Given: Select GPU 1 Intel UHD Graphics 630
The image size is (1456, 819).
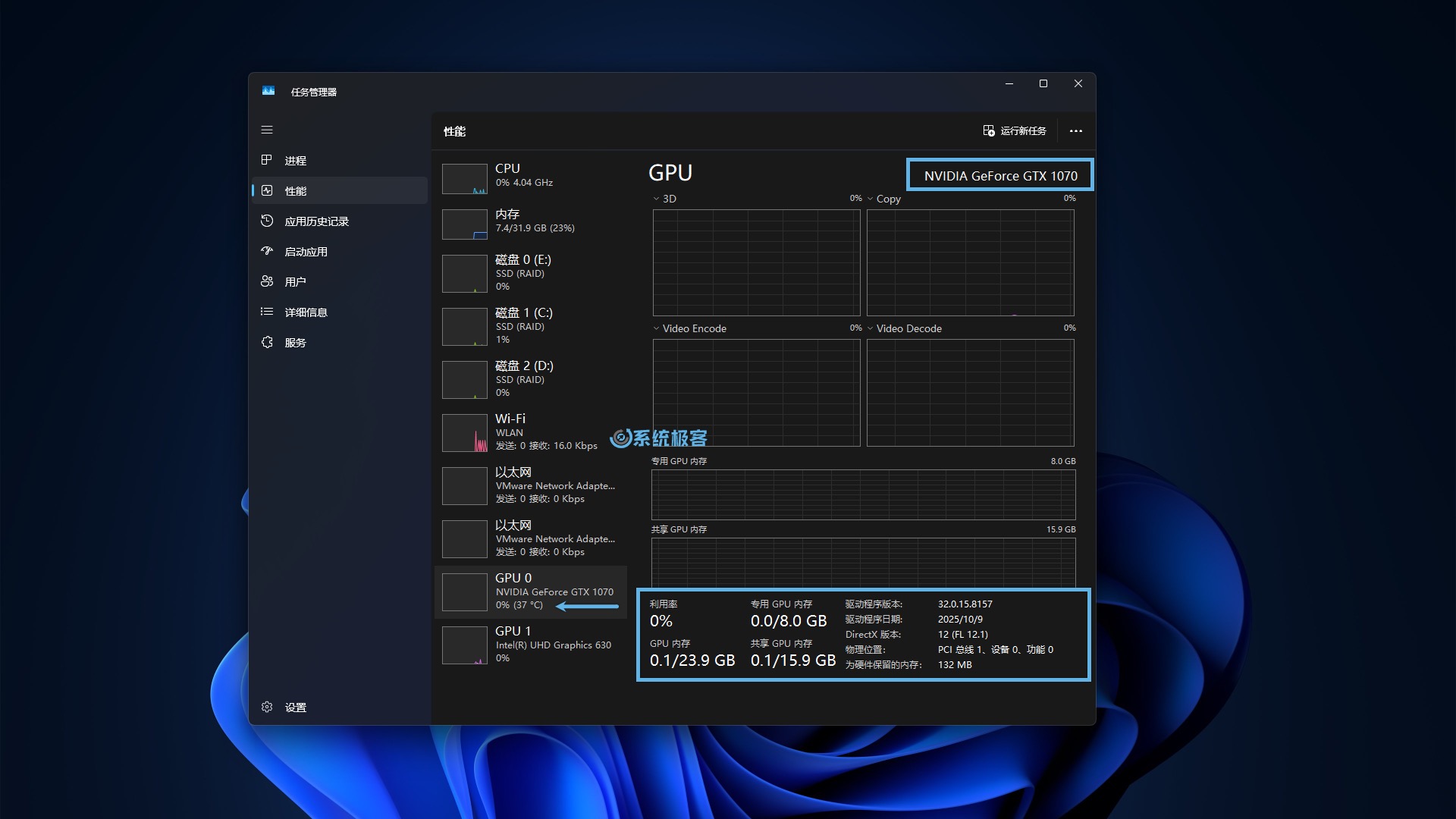Looking at the screenshot, I should coord(531,645).
